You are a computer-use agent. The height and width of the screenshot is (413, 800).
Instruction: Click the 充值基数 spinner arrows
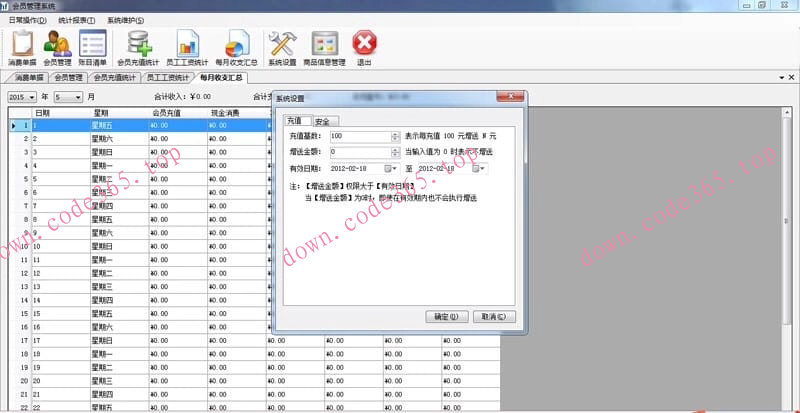coord(395,137)
